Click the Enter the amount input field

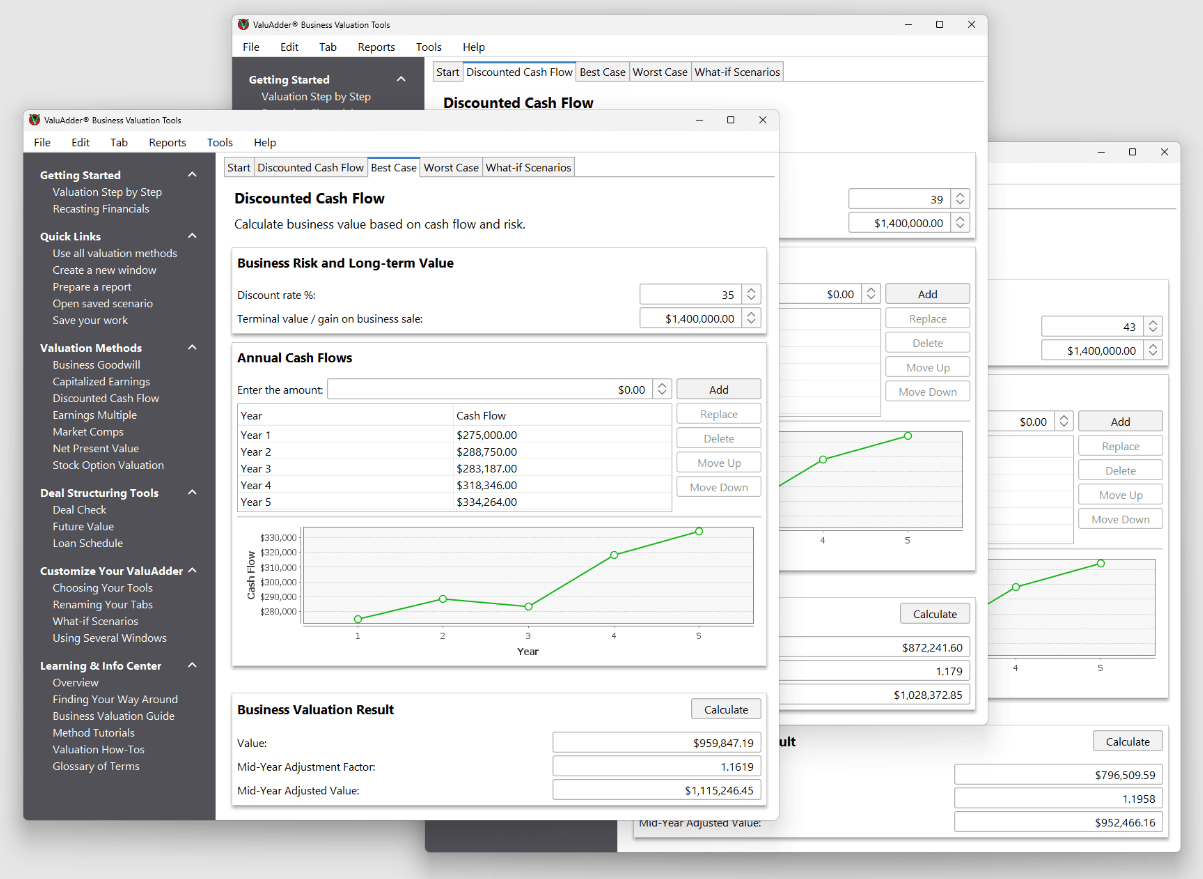pos(488,390)
